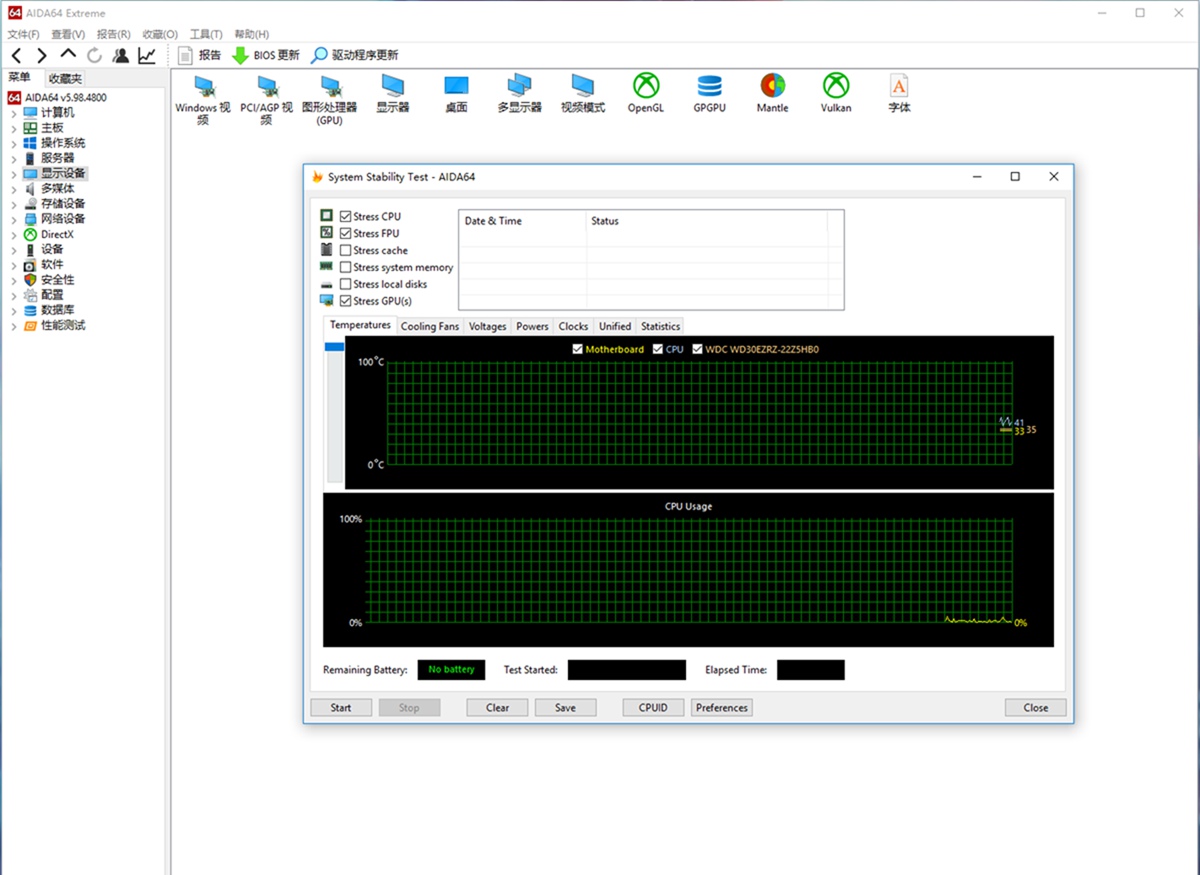The image size is (1200, 875).
Task: Open the 文件(F) menu
Action: coord(24,34)
